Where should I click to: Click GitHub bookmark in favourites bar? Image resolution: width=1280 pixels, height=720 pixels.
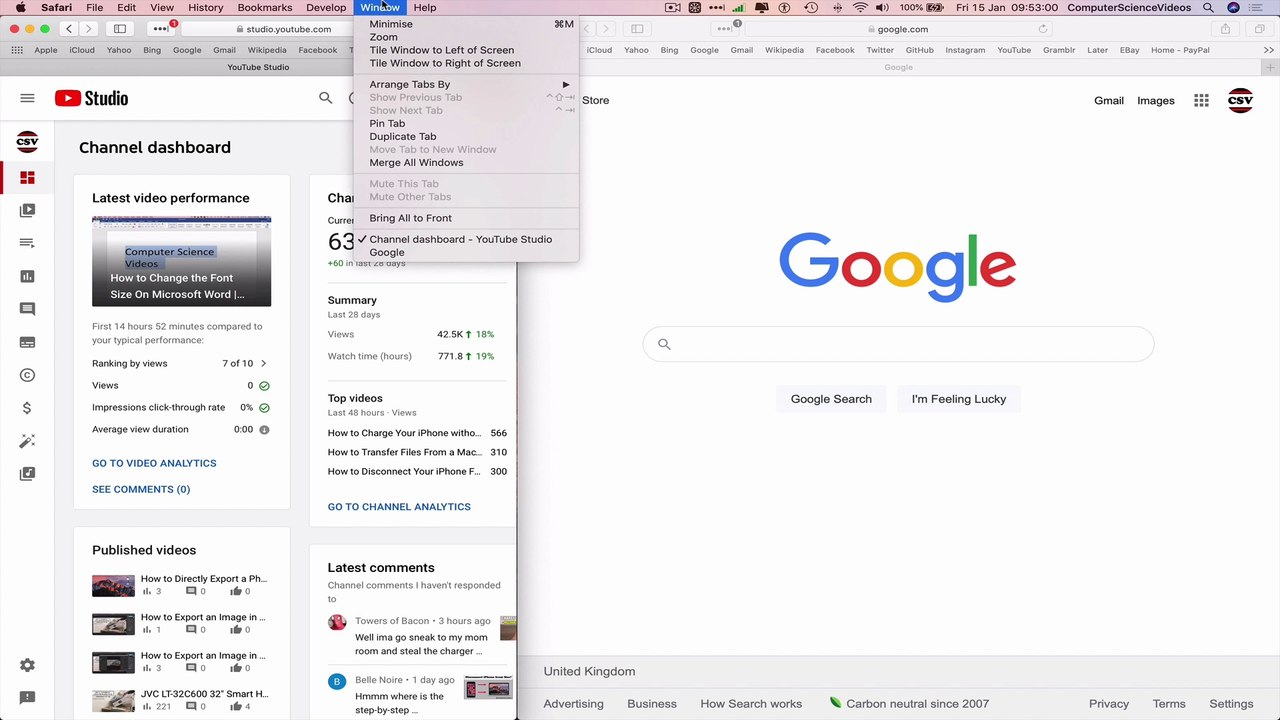pos(919,50)
